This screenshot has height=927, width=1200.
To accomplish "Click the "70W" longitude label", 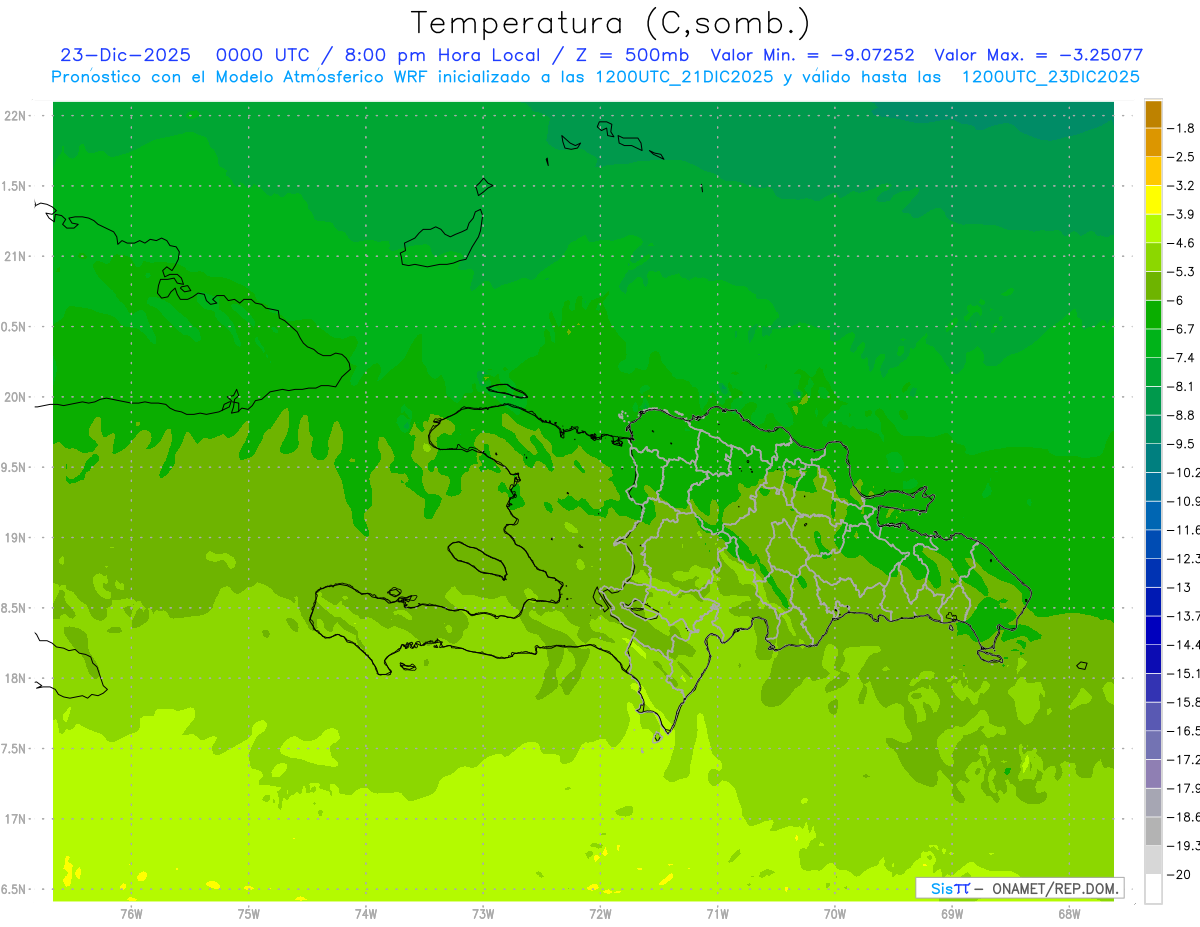I will (835, 913).
